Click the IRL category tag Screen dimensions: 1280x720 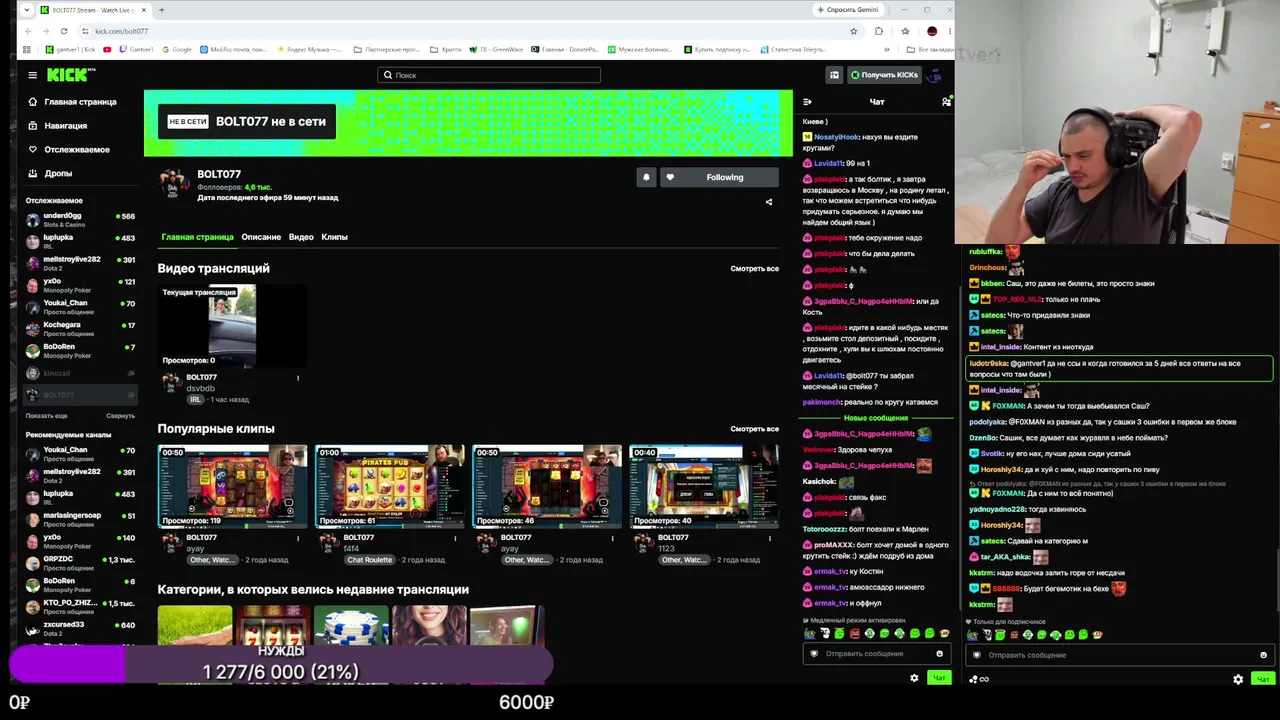(x=196, y=400)
